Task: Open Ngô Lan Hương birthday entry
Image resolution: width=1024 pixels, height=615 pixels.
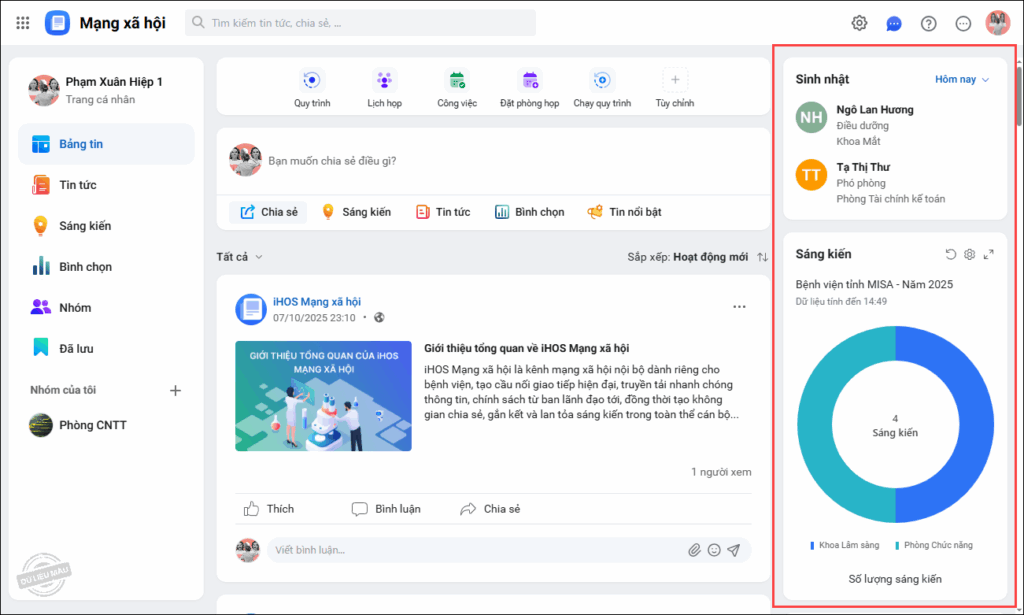Action: pos(895,125)
